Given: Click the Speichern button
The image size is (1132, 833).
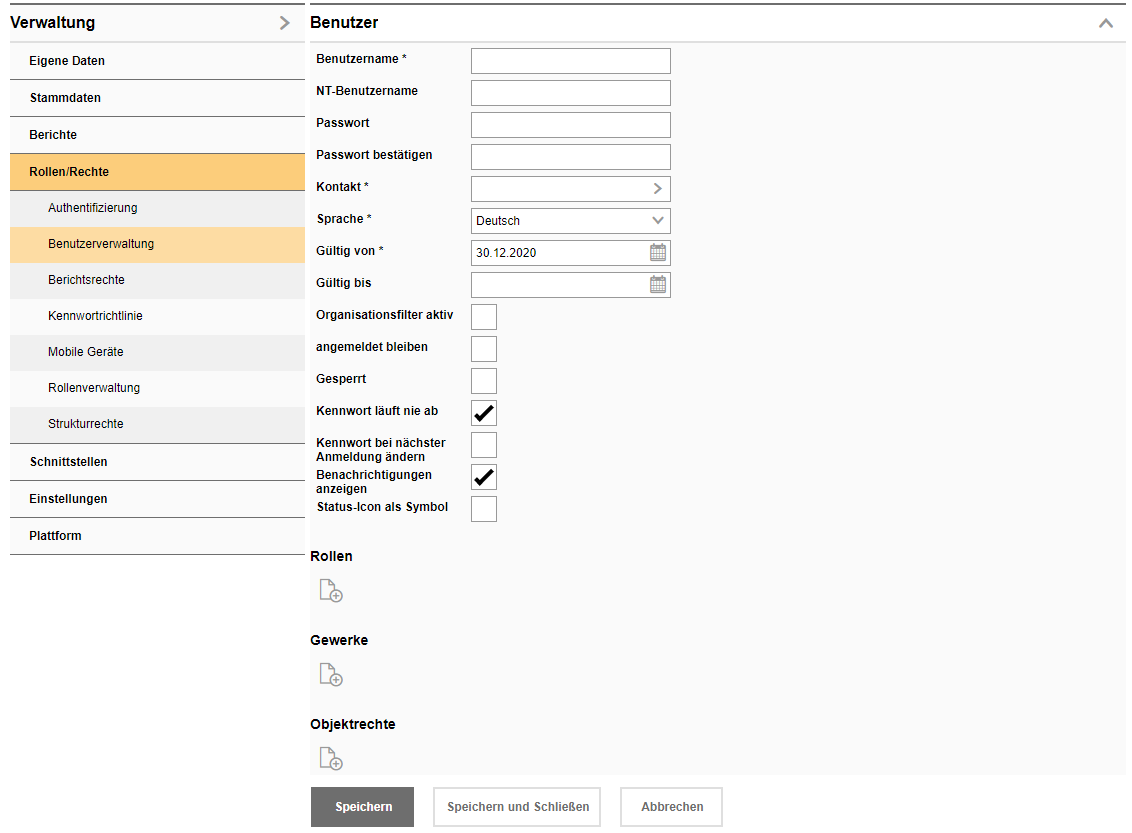Looking at the screenshot, I should tap(362, 807).
